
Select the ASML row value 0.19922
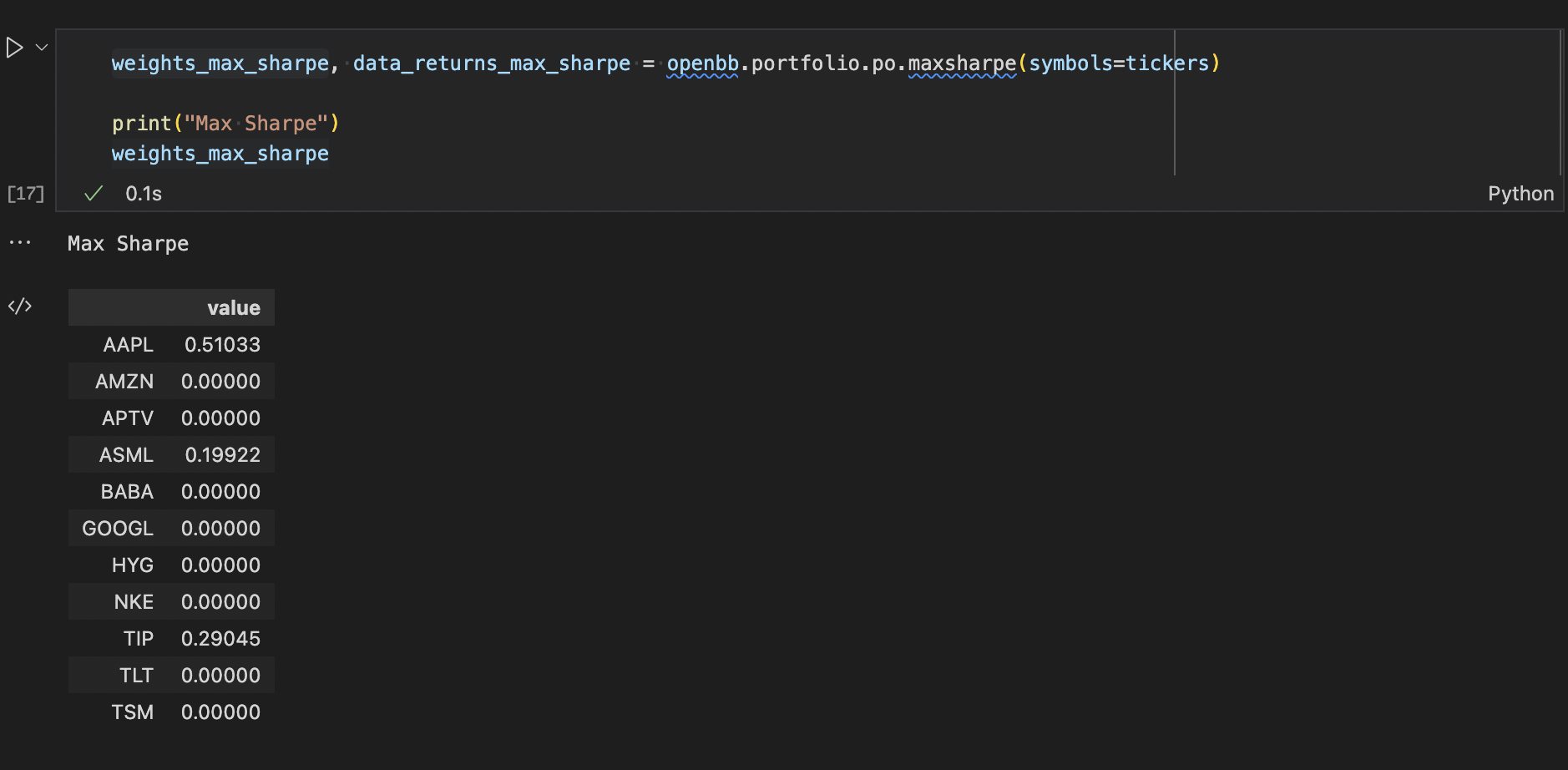point(220,453)
